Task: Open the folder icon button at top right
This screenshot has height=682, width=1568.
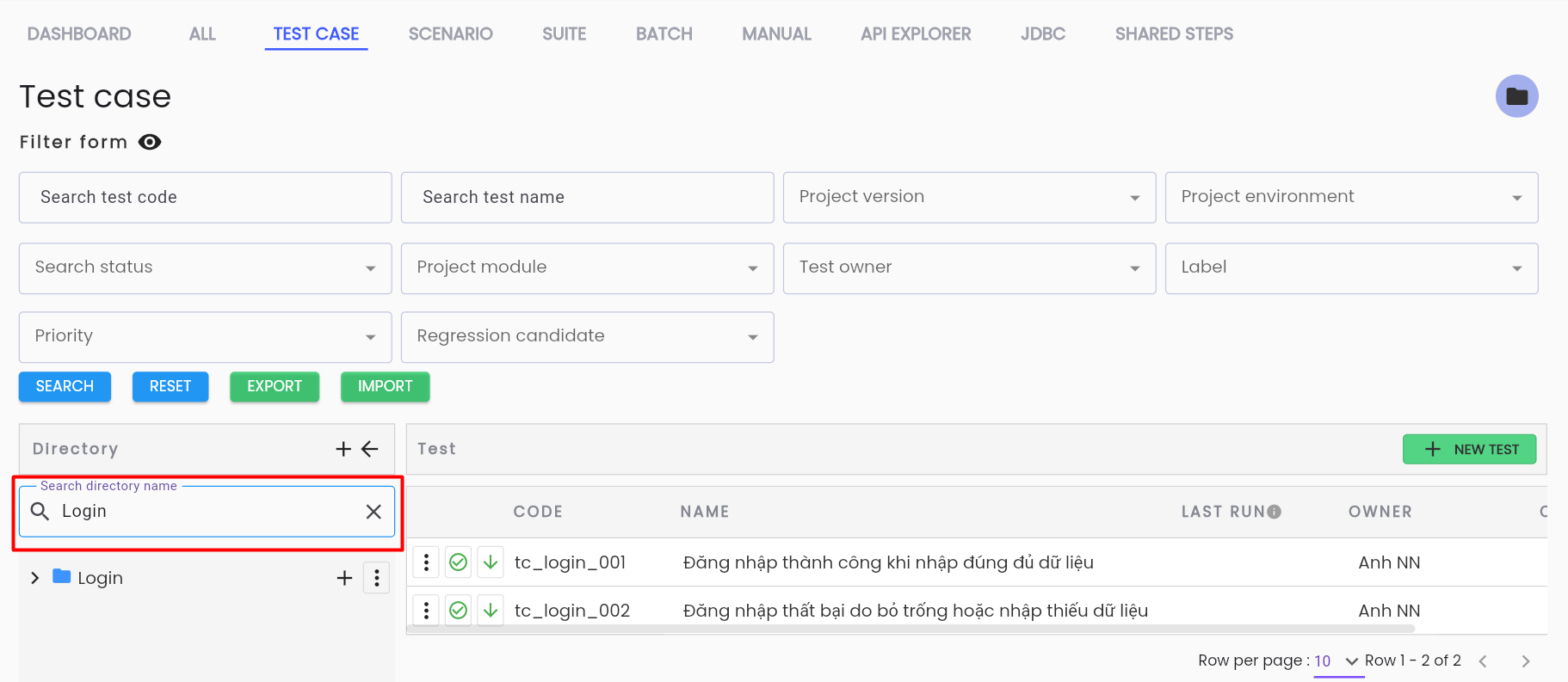Action: (1516, 96)
